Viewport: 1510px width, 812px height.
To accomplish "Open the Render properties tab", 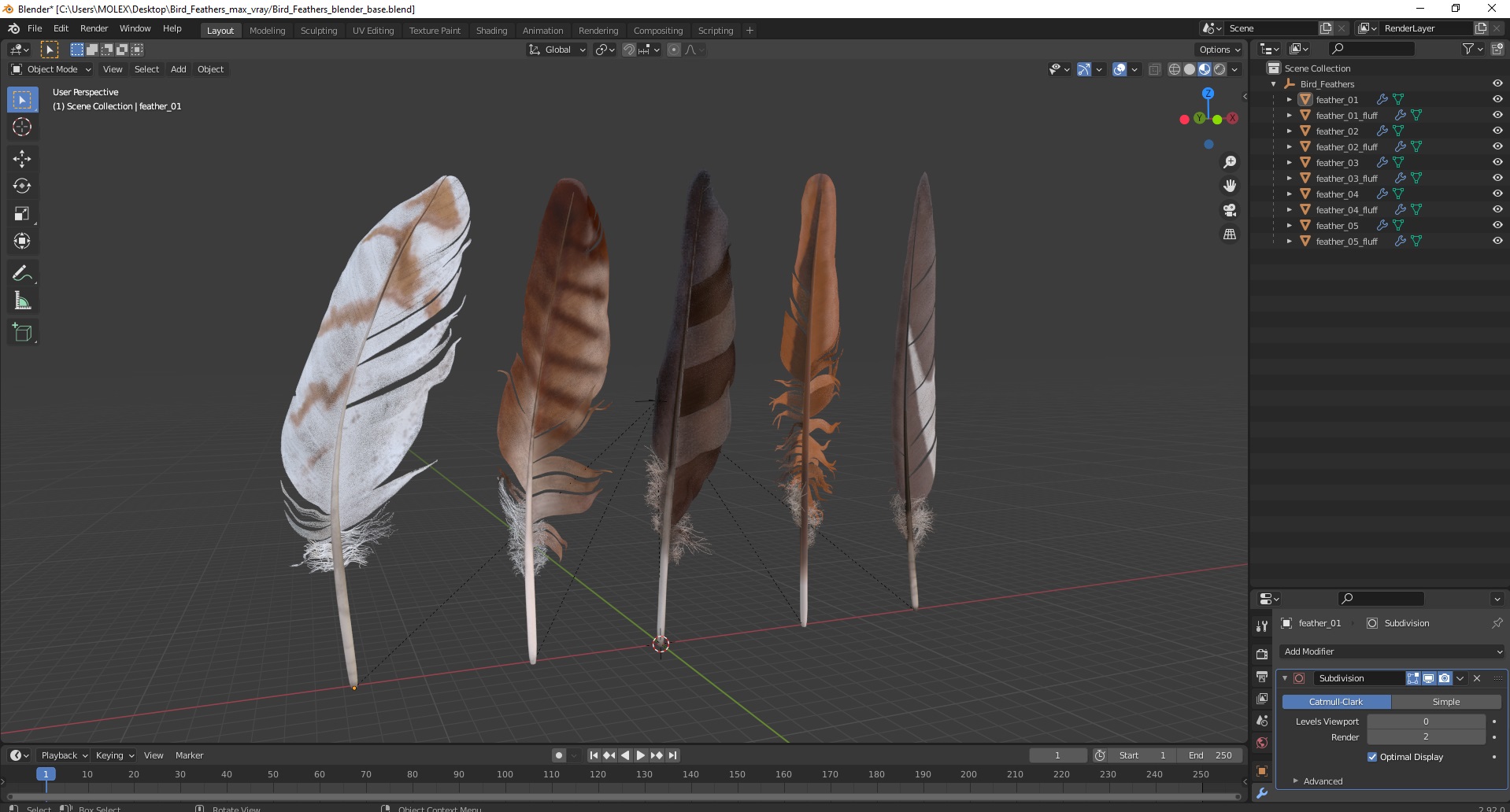I will point(1262,654).
